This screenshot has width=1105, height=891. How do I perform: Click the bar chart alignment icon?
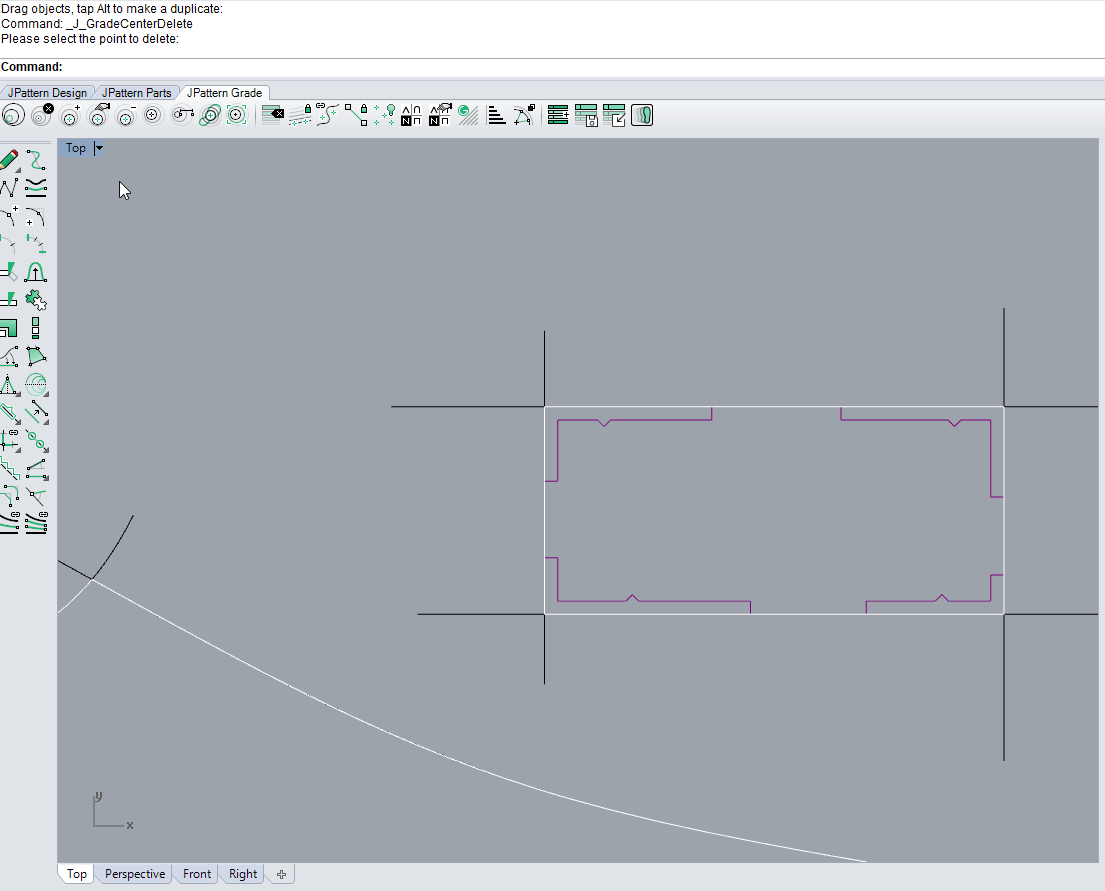(x=497, y=116)
